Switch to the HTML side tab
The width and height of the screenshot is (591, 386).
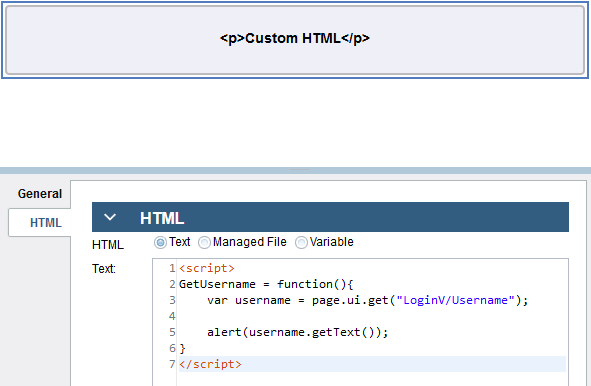click(40, 223)
